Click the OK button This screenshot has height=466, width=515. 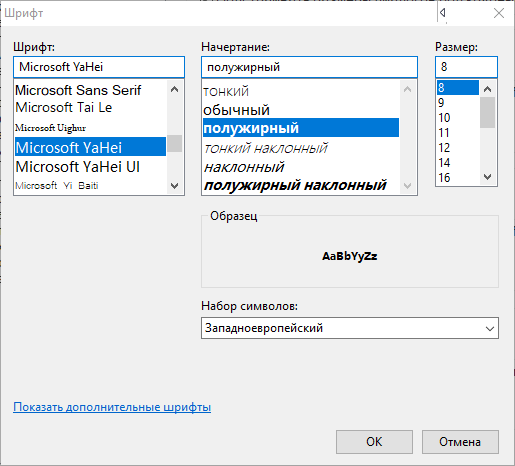tap(374, 442)
